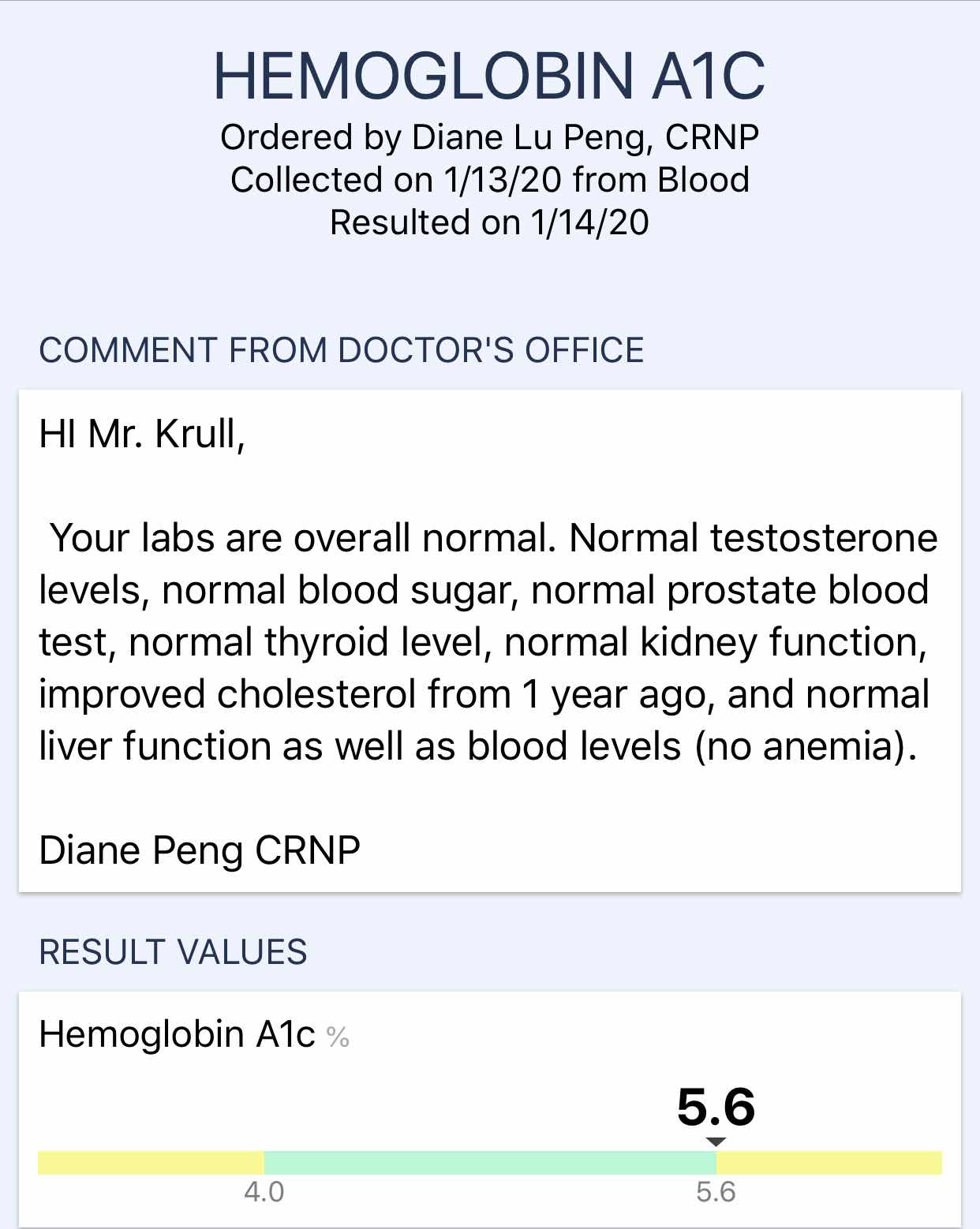
Task: Tap the 'liver function as well as blood levels' line
Action: pos(478,747)
